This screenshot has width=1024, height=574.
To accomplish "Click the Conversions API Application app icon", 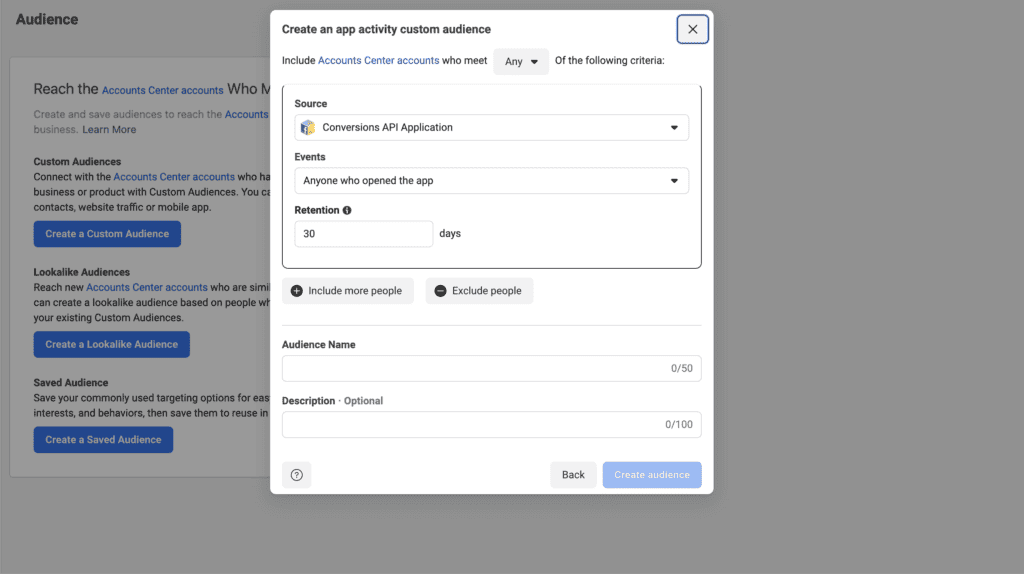I will pyautogui.click(x=308, y=127).
